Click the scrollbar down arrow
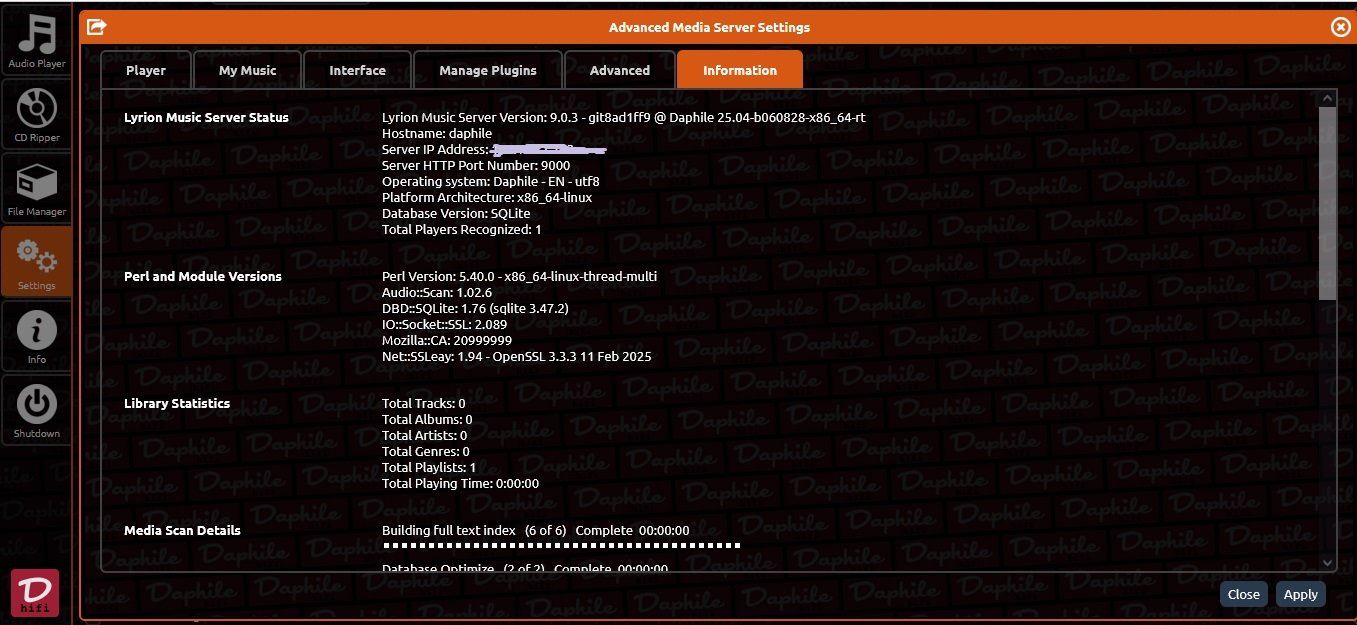Viewport: 1357px width, 625px height. [x=1327, y=563]
